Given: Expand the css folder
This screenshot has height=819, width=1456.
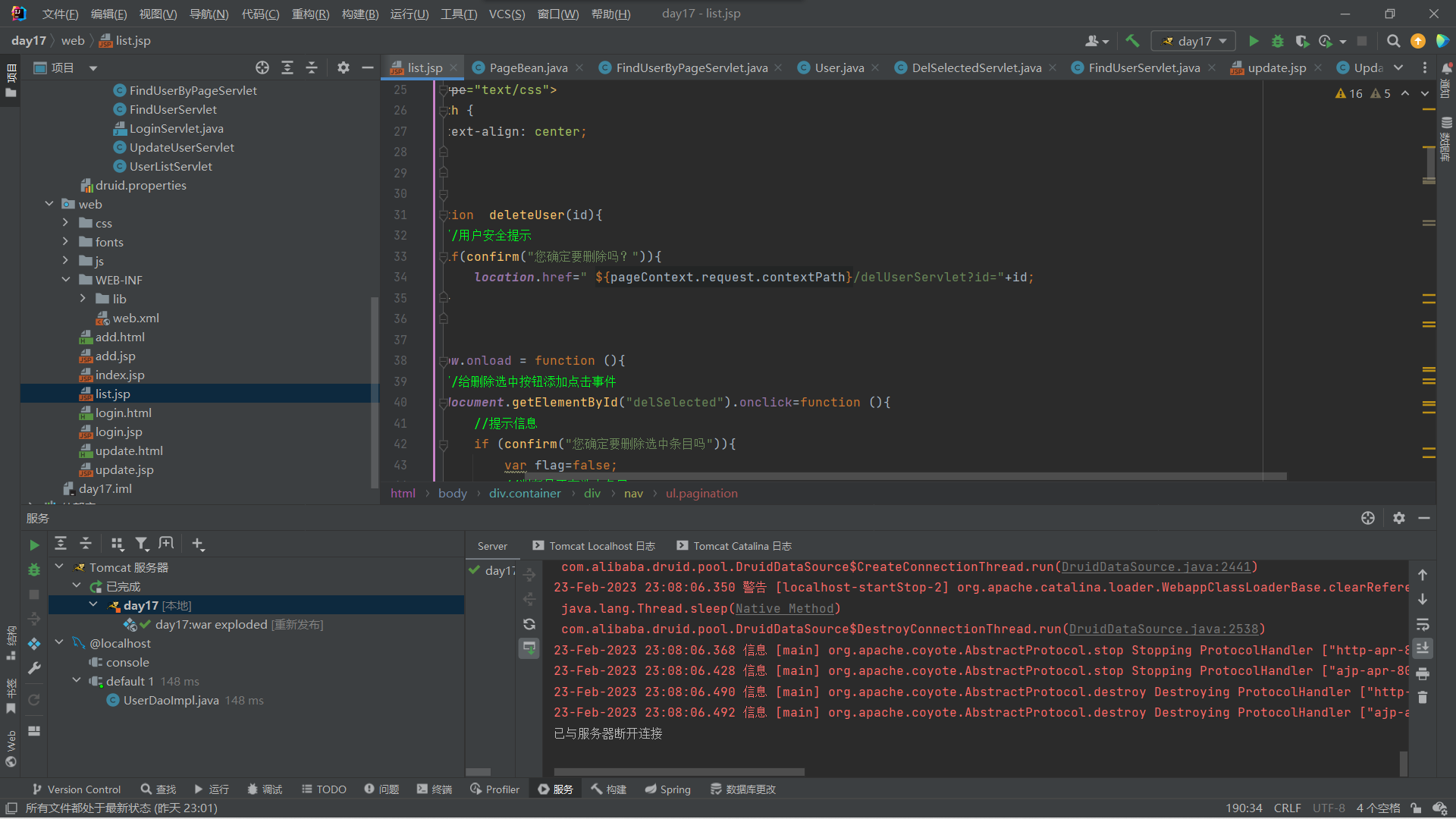Looking at the screenshot, I should point(66,223).
